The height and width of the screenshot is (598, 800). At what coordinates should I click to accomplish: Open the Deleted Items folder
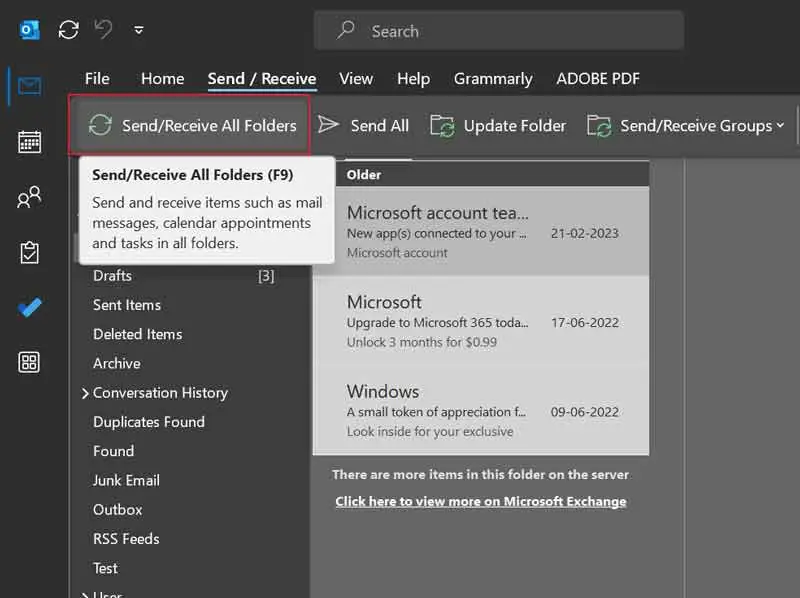tap(137, 334)
